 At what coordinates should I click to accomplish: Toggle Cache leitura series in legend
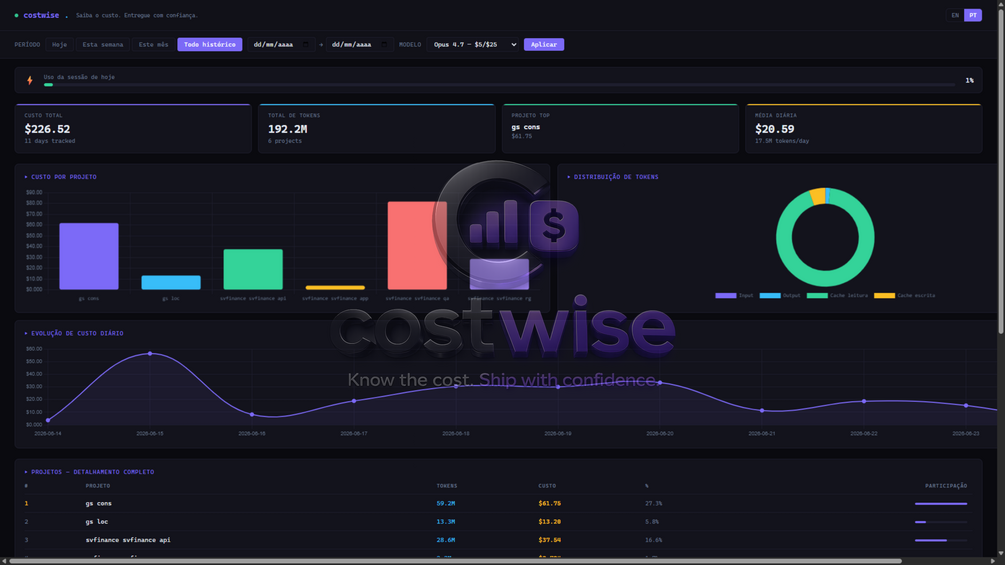(837, 295)
